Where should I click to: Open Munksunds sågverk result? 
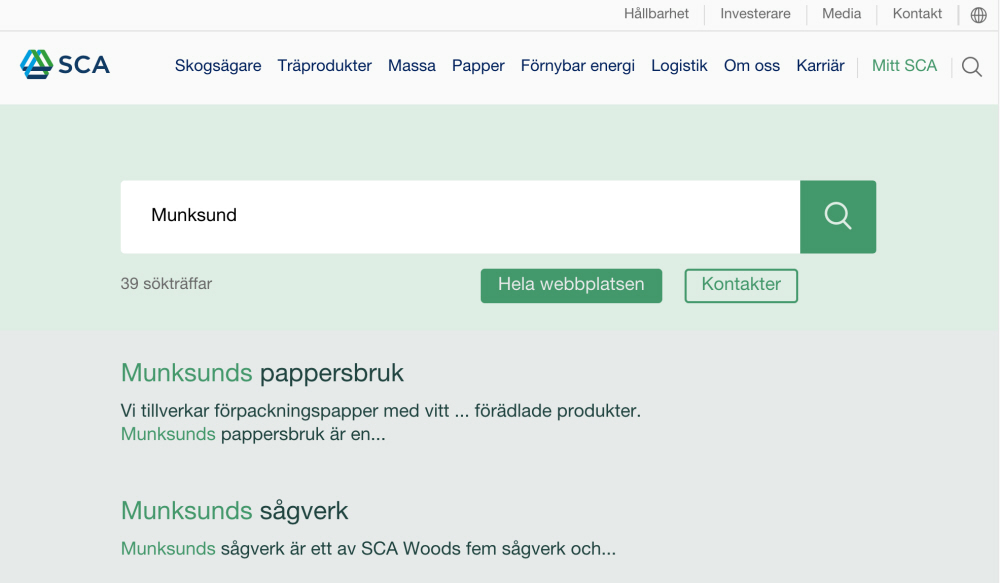coord(235,511)
